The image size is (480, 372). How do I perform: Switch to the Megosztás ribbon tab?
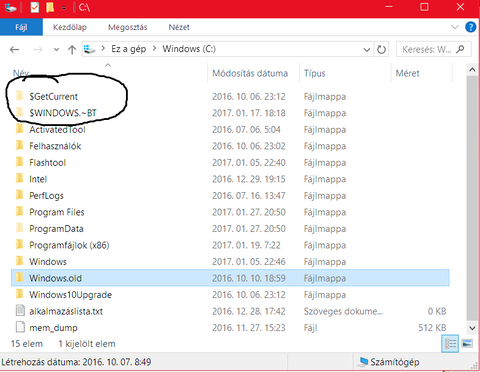tap(128, 27)
